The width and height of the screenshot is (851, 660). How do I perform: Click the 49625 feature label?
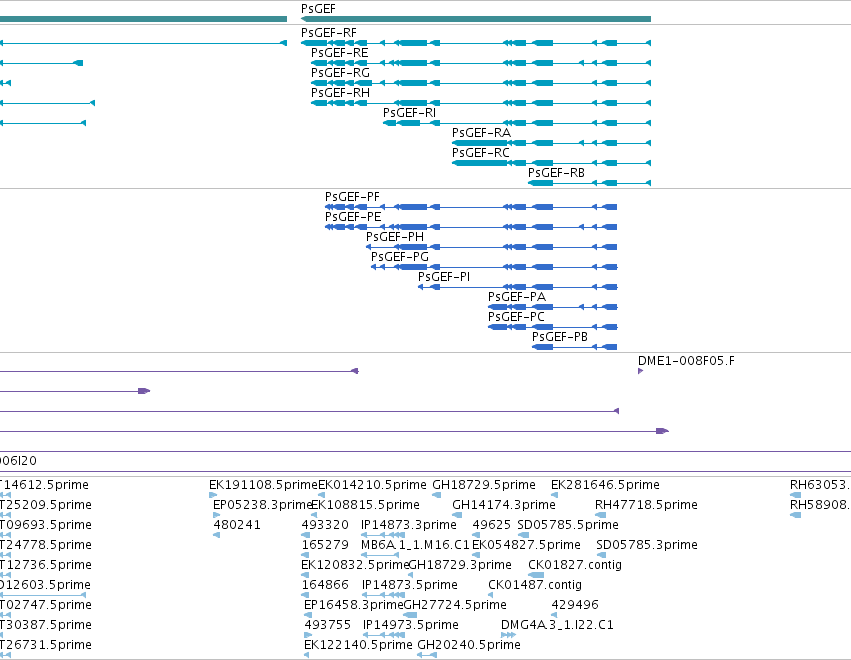tap(492, 525)
